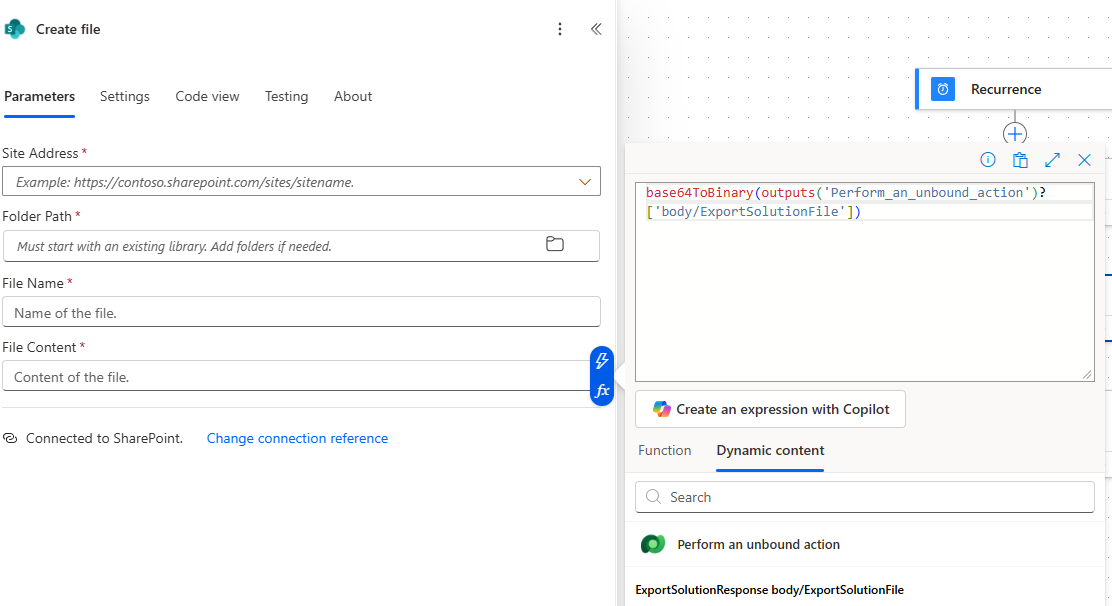Add a step below Recurrence
Screen dimensions: 1112x606
1015,133
